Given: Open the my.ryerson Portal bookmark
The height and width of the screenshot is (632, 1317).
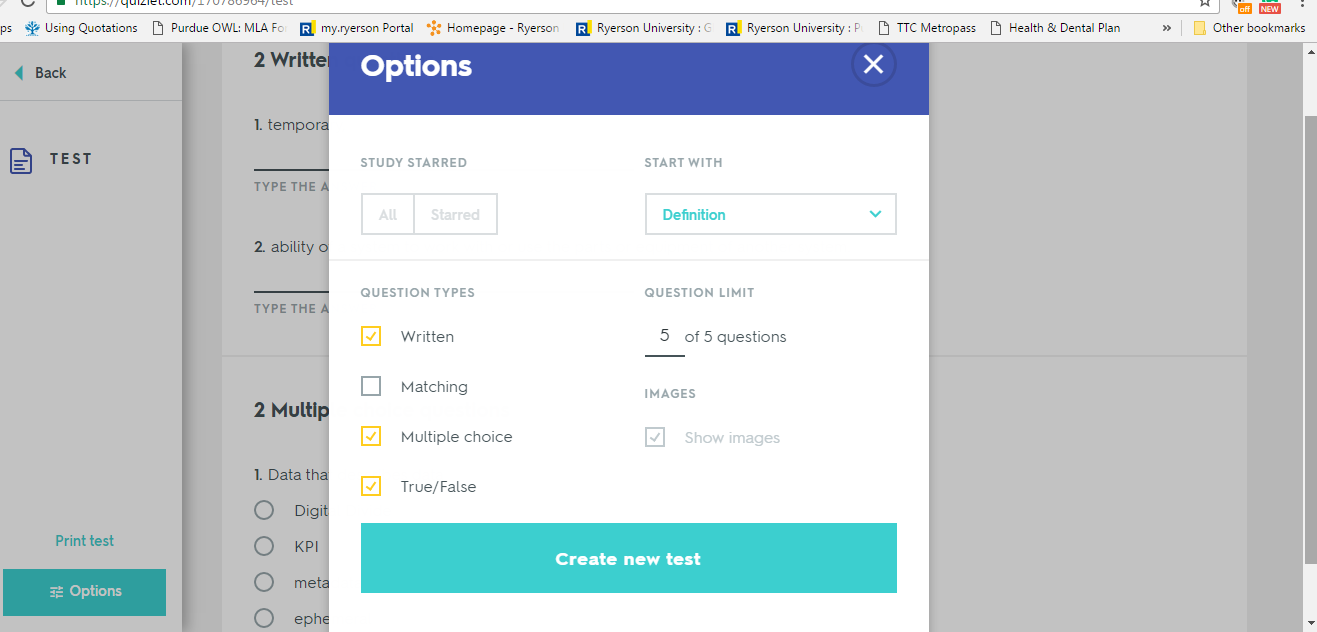Looking at the screenshot, I should [x=356, y=27].
